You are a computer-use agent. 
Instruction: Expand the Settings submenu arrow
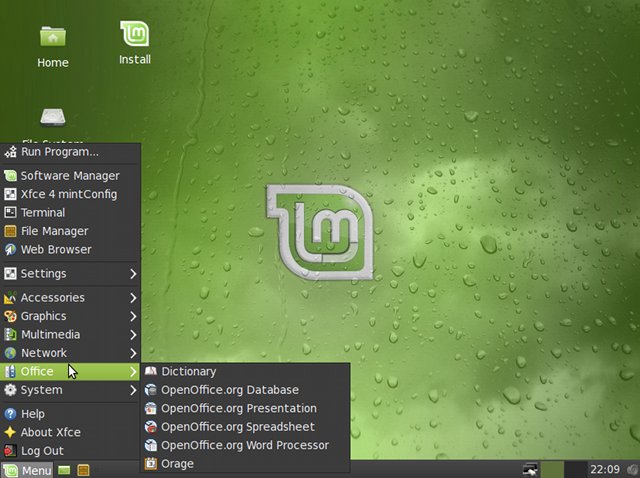tap(133, 273)
